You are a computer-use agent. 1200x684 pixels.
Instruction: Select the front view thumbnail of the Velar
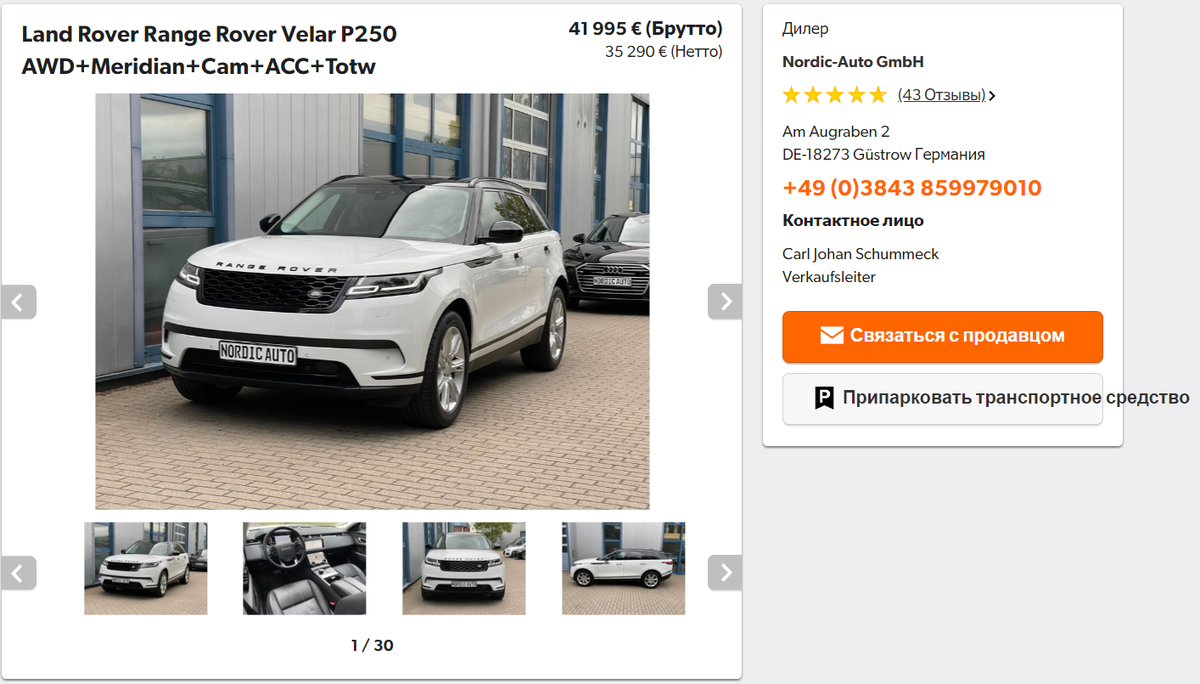tap(463, 568)
